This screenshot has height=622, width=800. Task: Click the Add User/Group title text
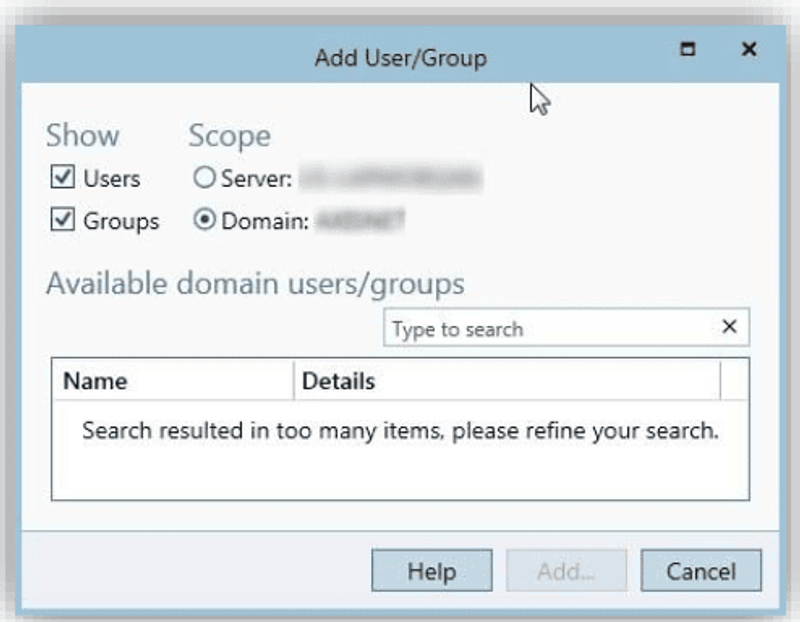[401, 58]
